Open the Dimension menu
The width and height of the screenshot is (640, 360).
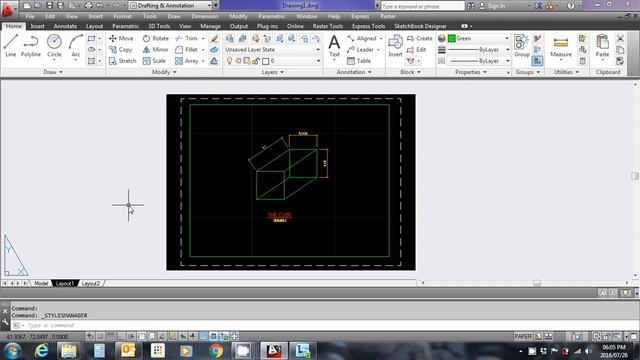pos(205,16)
